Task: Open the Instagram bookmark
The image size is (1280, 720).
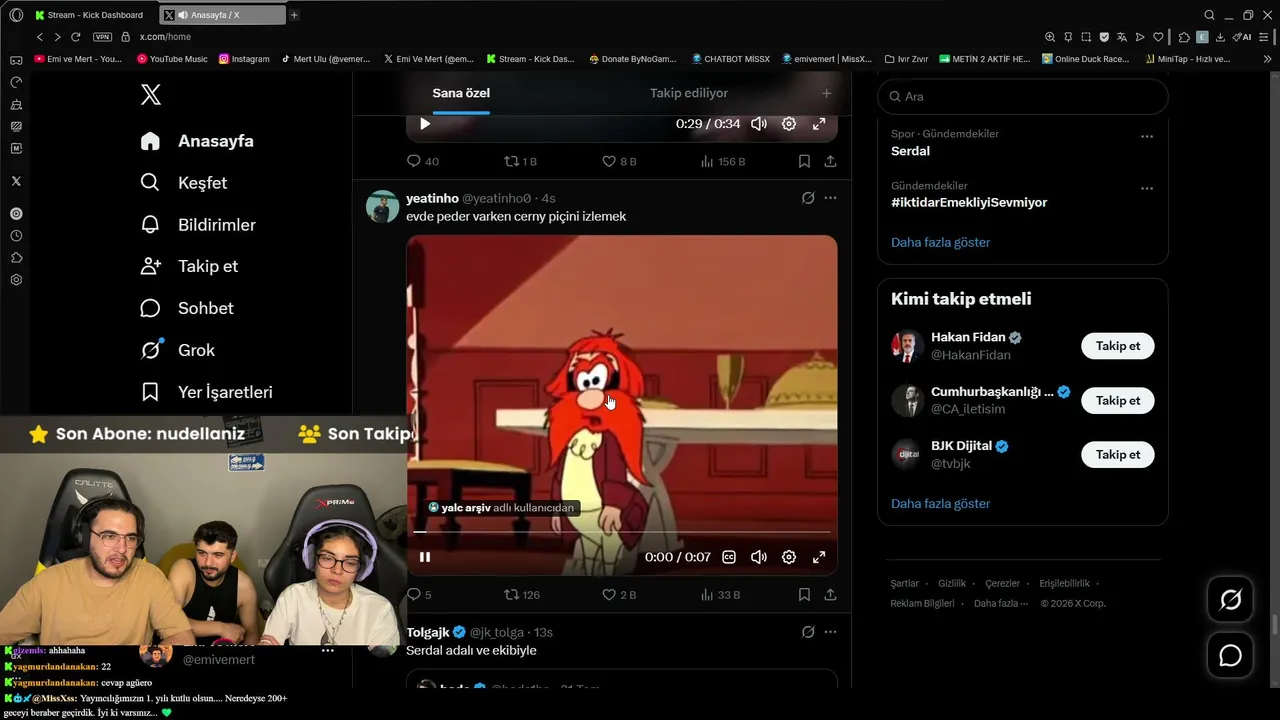Action: (x=244, y=59)
